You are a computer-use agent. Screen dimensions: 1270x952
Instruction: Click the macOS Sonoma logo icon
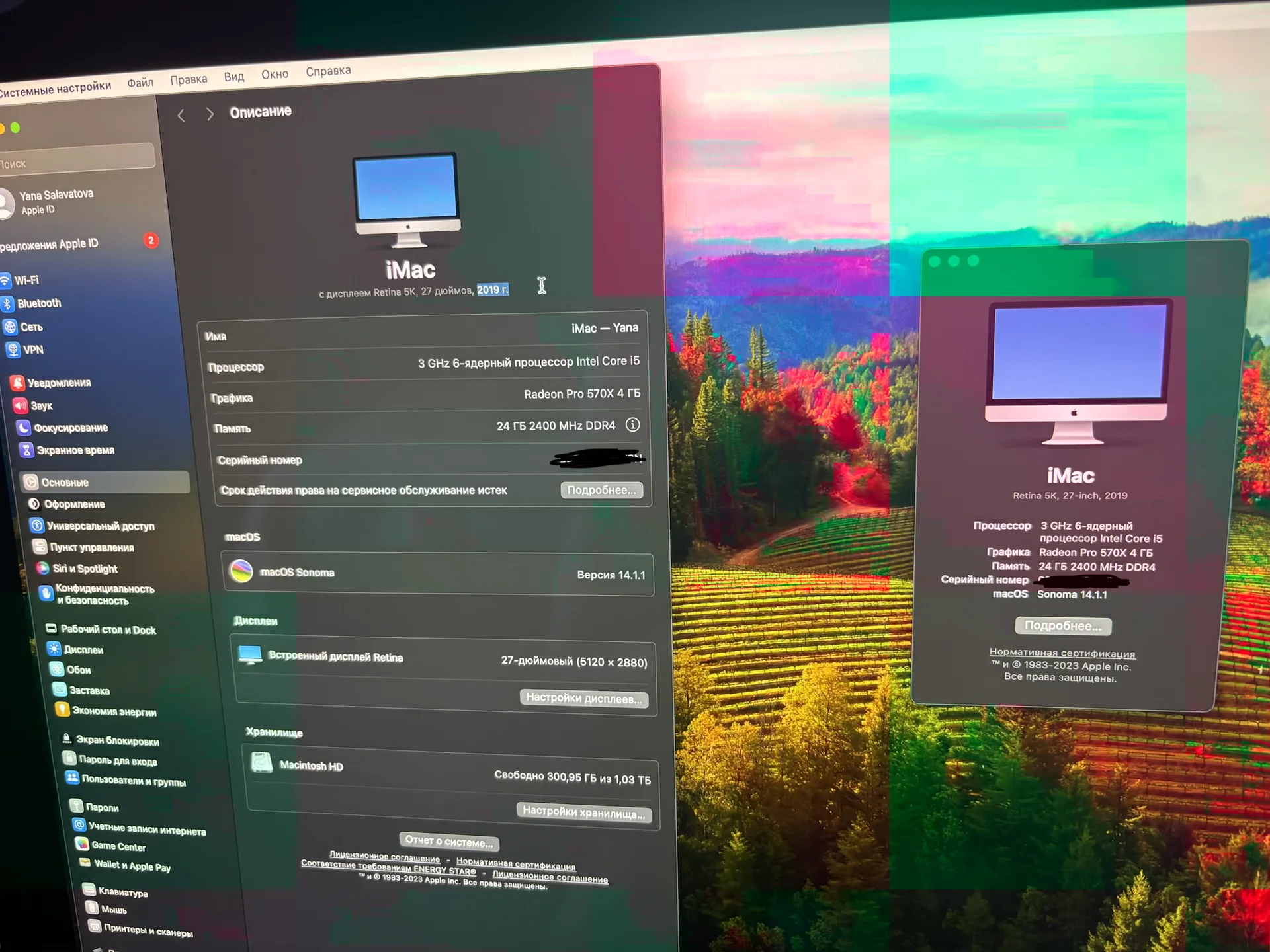(241, 571)
